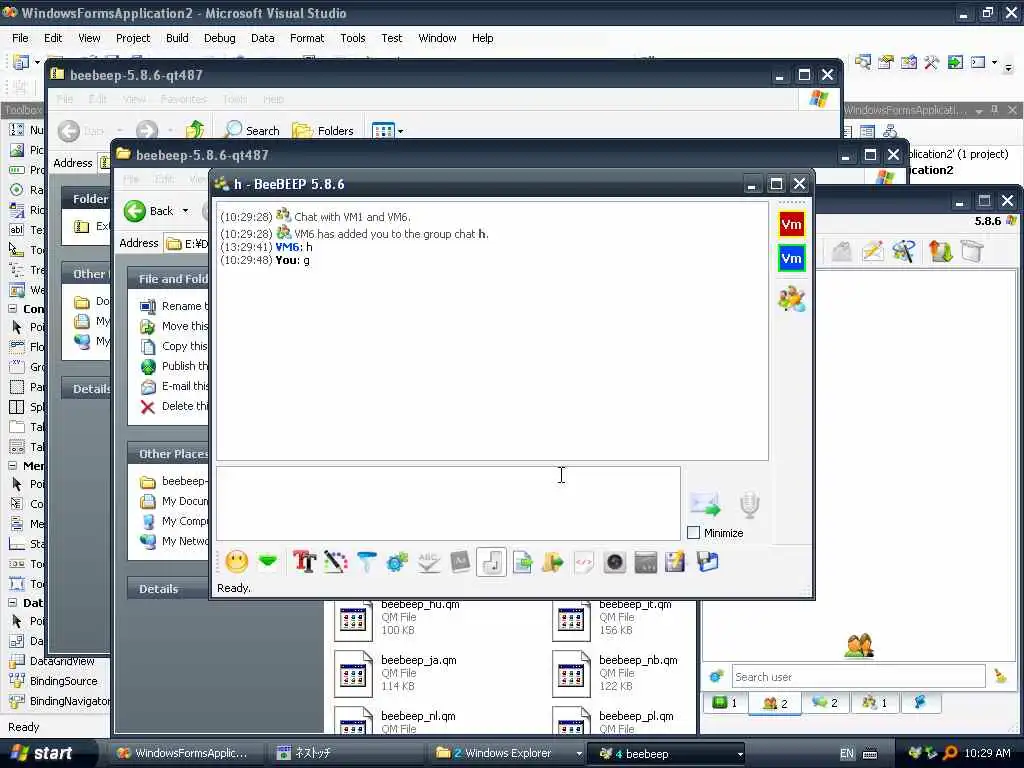Click Search in the back Explorer toolbar
The image size is (1024, 768).
[x=251, y=131]
